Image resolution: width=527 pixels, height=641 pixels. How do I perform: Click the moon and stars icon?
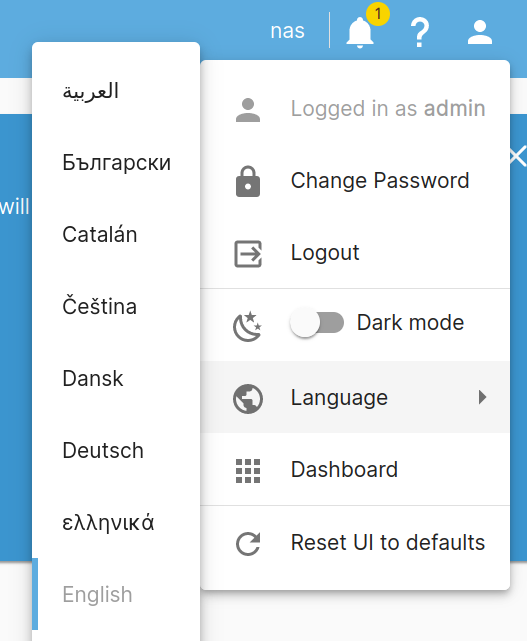tap(247, 326)
